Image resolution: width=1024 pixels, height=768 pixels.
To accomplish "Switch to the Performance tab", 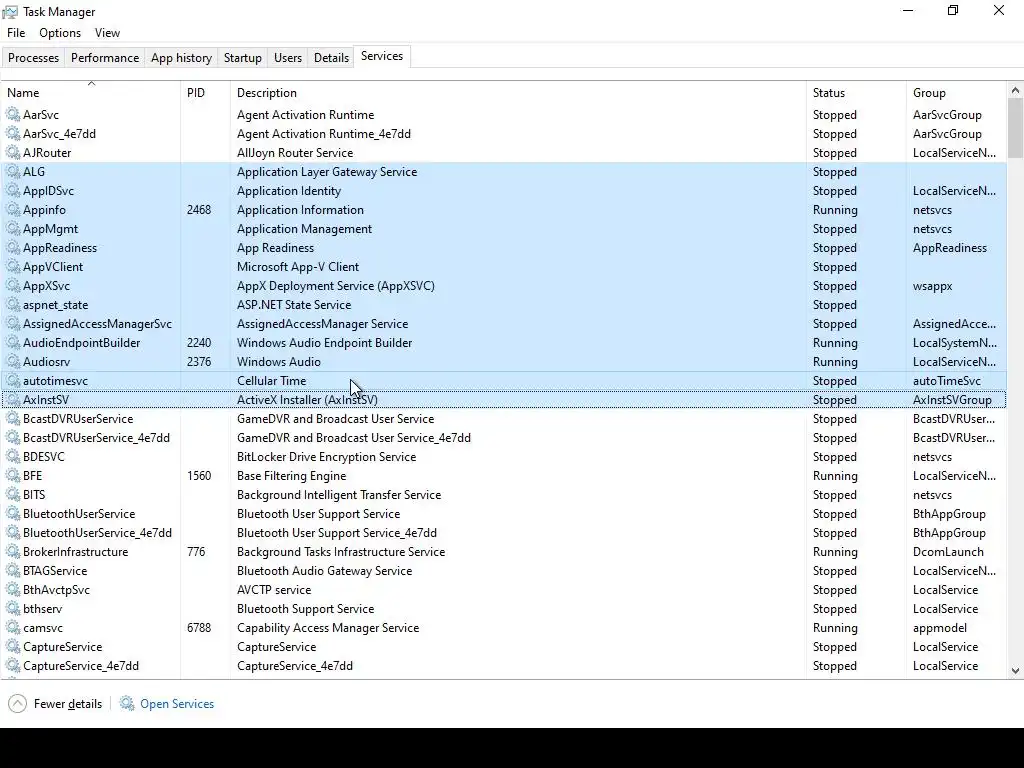I will tap(105, 57).
